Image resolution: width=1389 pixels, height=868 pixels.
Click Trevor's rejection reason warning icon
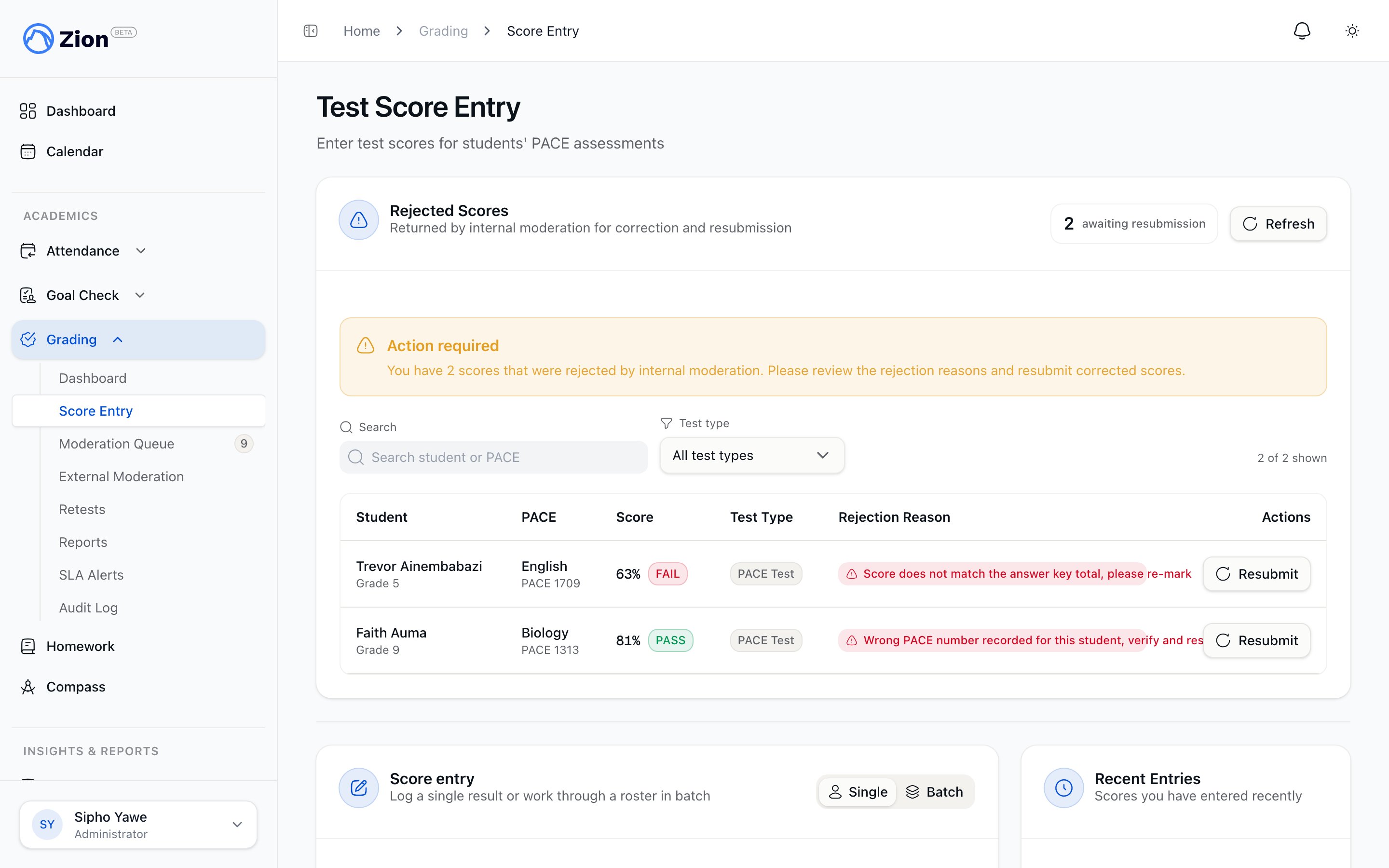tap(852, 573)
